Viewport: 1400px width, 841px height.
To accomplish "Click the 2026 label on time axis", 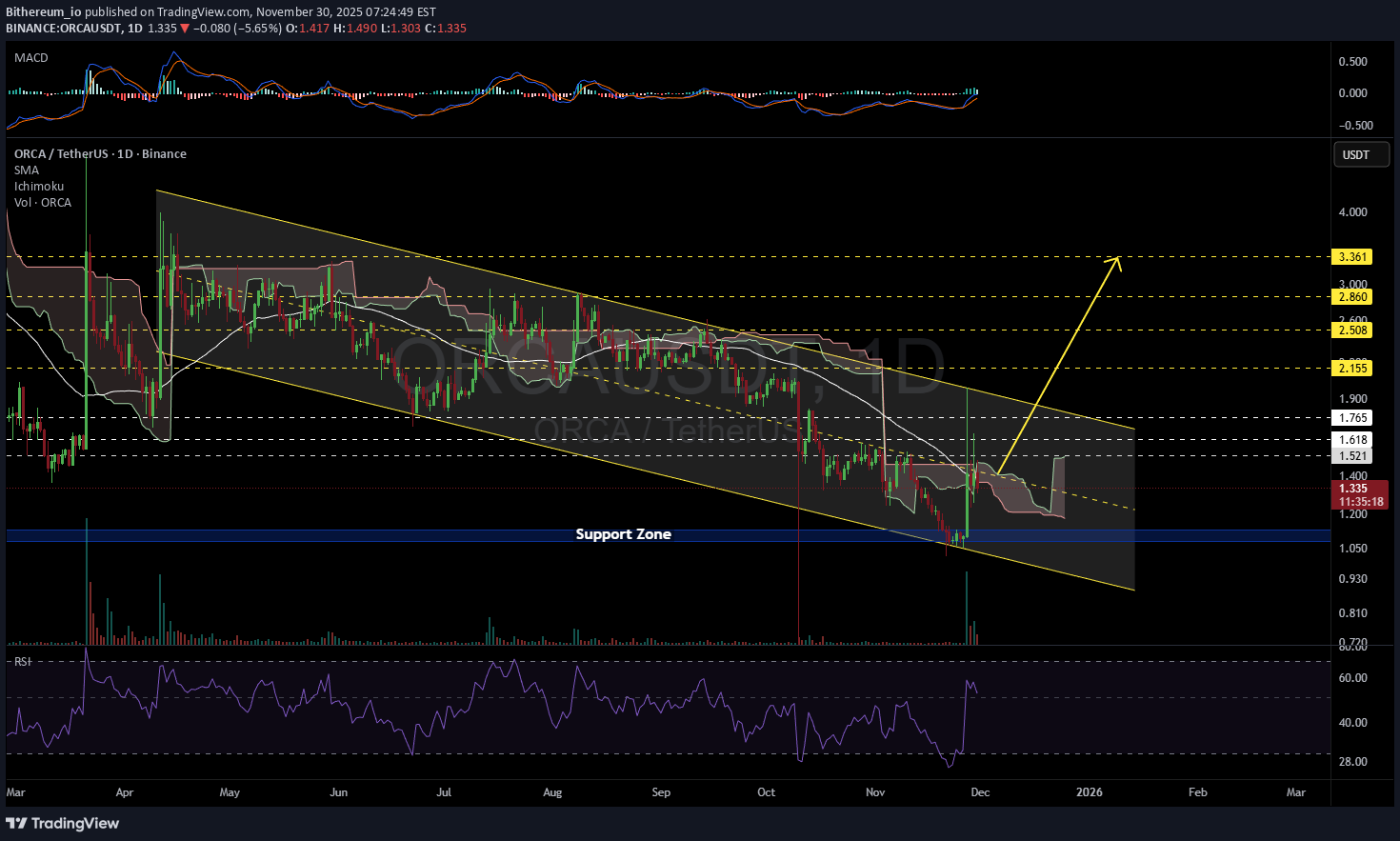I will [x=1089, y=792].
